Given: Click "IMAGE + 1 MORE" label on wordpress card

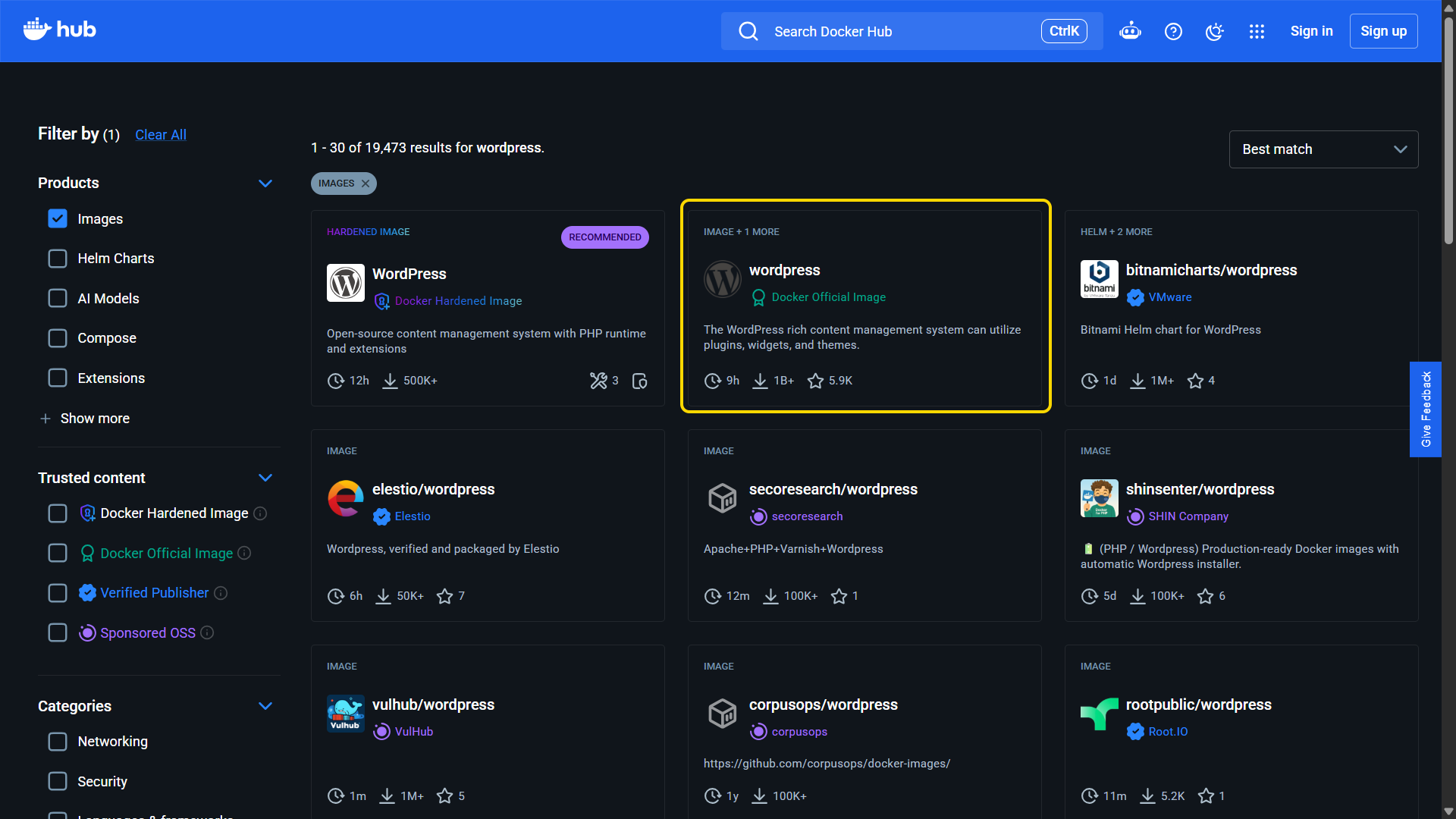Looking at the screenshot, I should [x=741, y=232].
